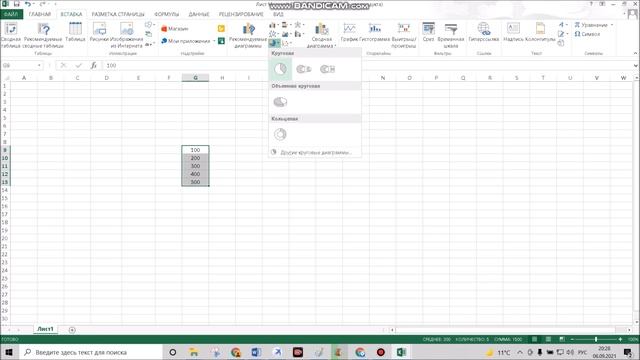Undo the last action
Screen dimensions: 640x360
point(27,4)
